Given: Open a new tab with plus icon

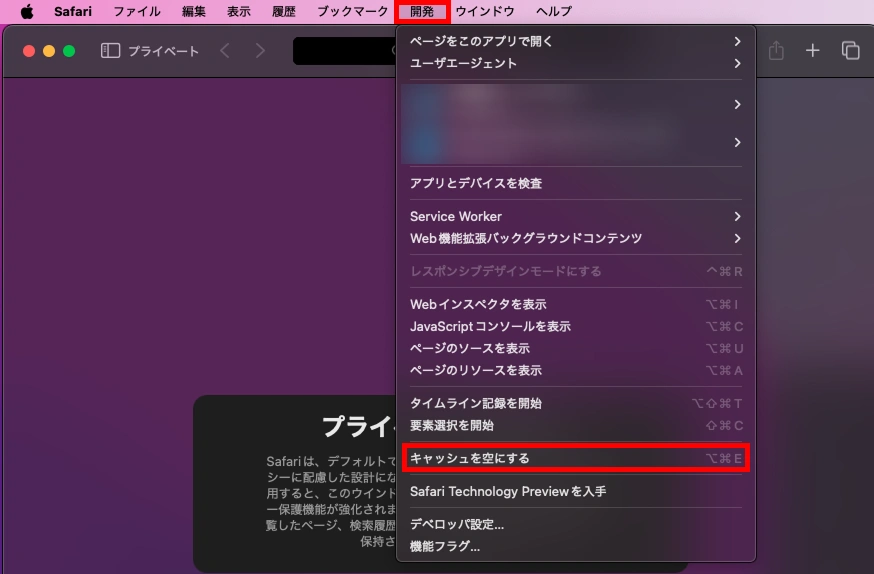Looking at the screenshot, I should 812,51.
